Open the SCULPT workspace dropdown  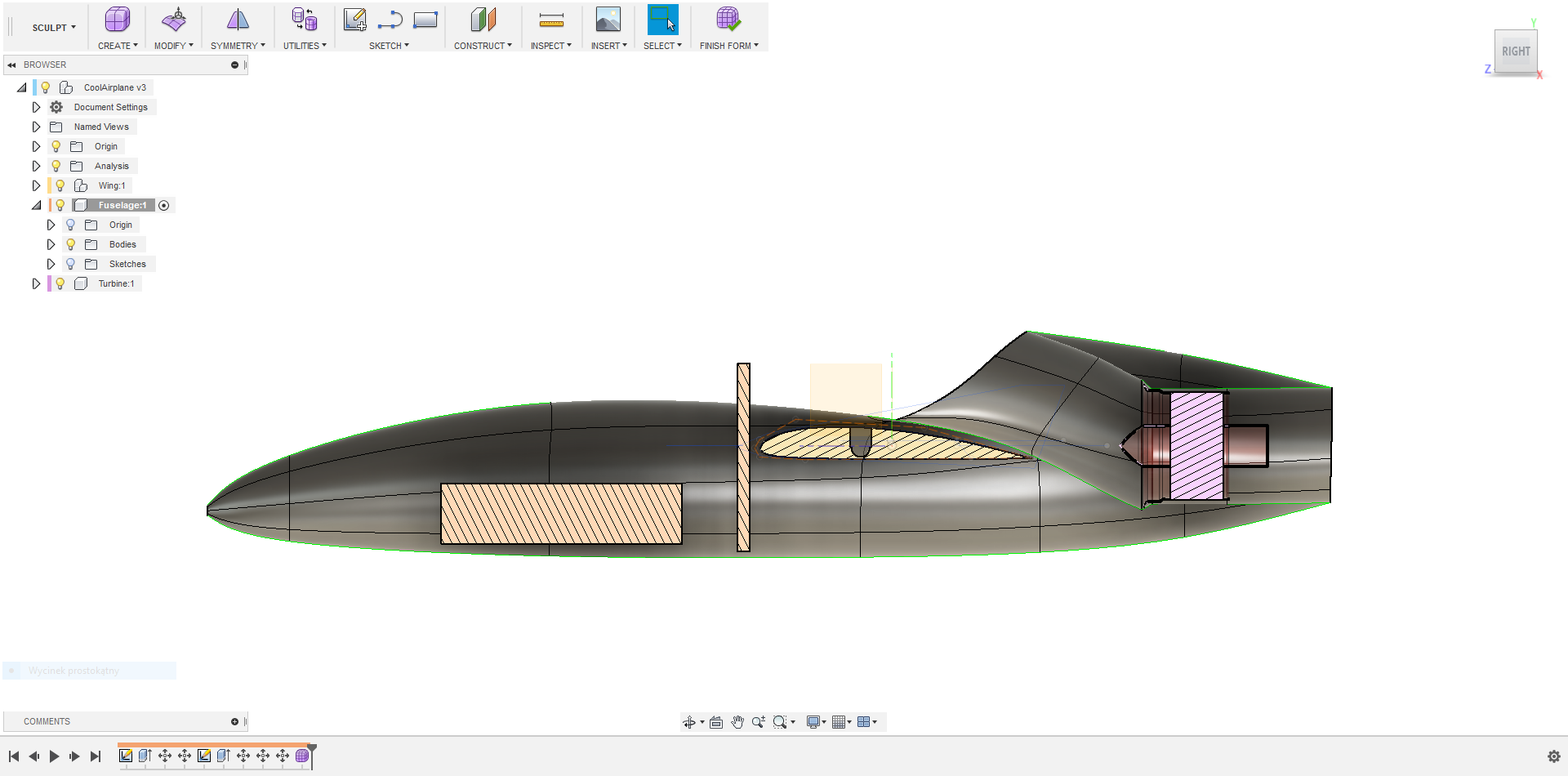54,28
